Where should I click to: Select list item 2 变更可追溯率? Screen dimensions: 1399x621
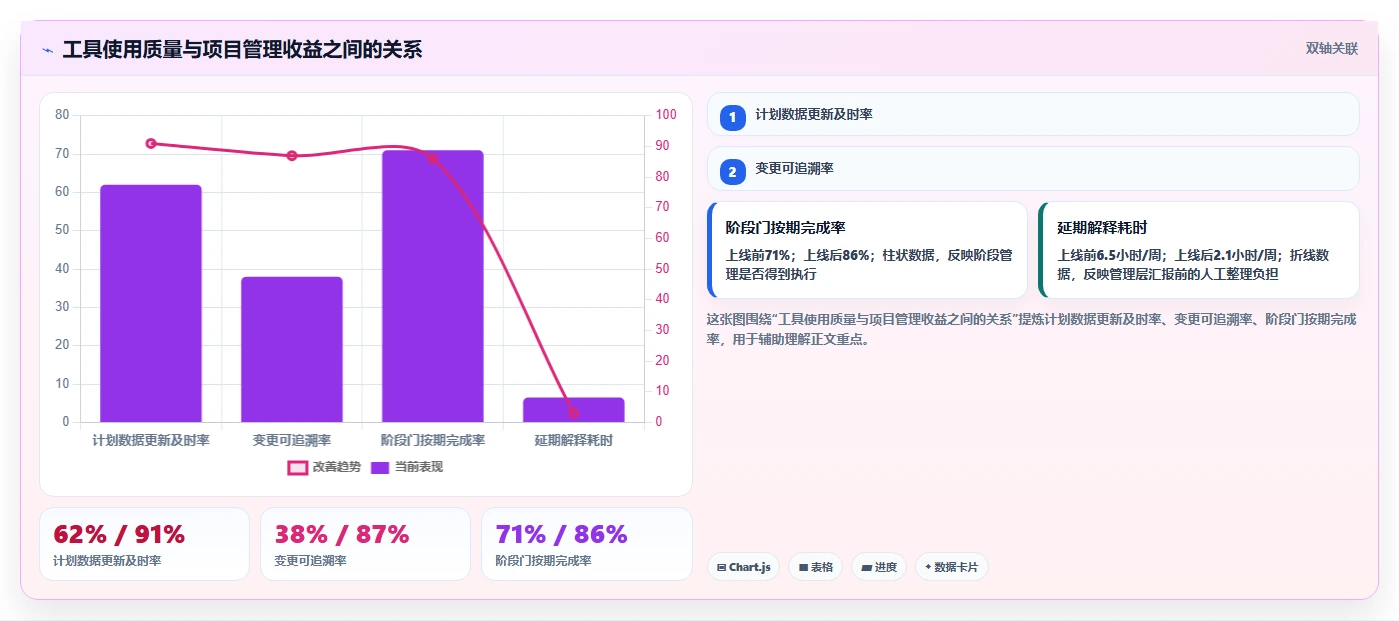coord(1033,168)
